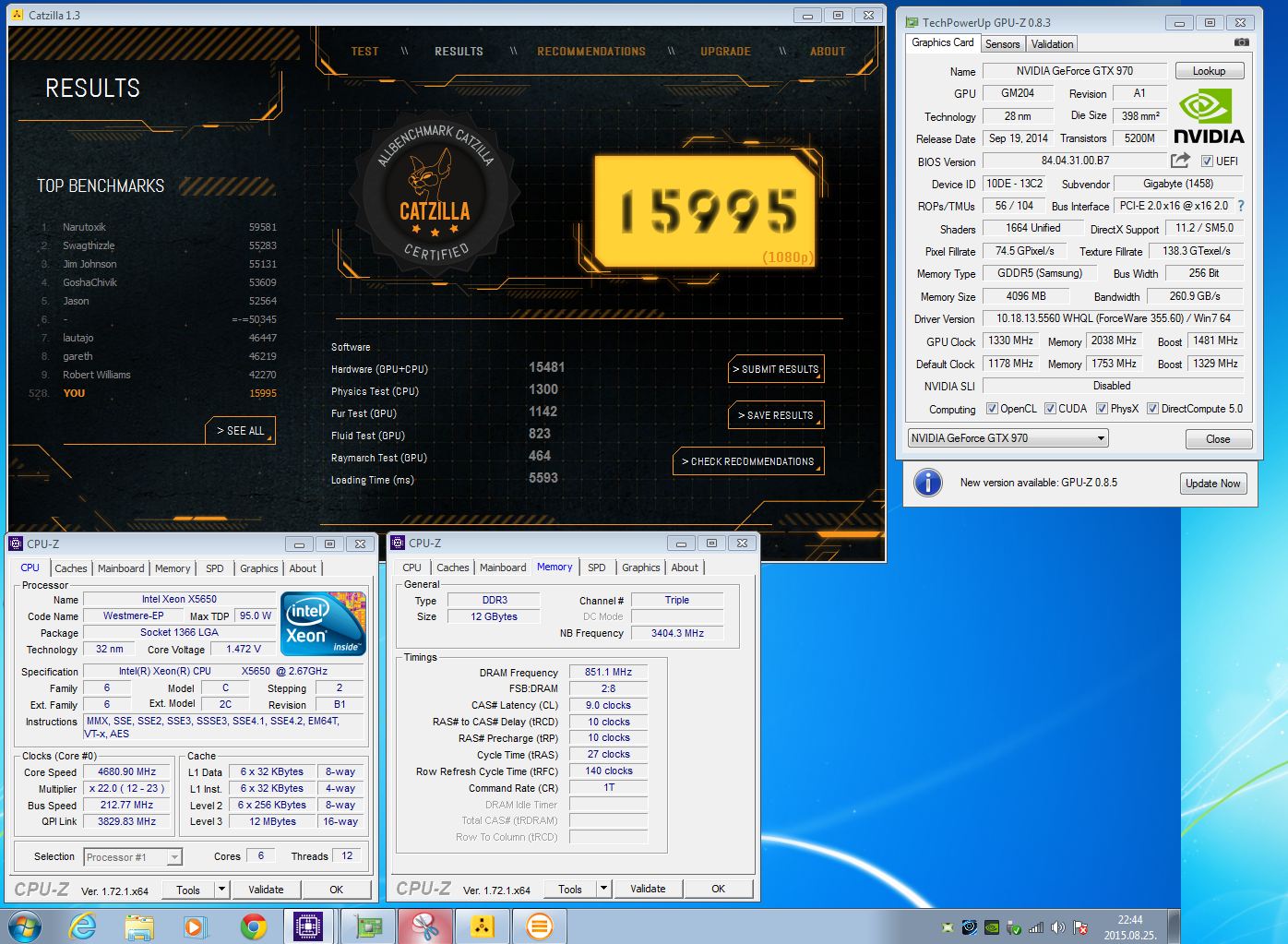Switch to GPU-Z via its taskbar icon
The width and height of the screenshot is (1288, 944).
pyautogui.click(x=368, y=926)
